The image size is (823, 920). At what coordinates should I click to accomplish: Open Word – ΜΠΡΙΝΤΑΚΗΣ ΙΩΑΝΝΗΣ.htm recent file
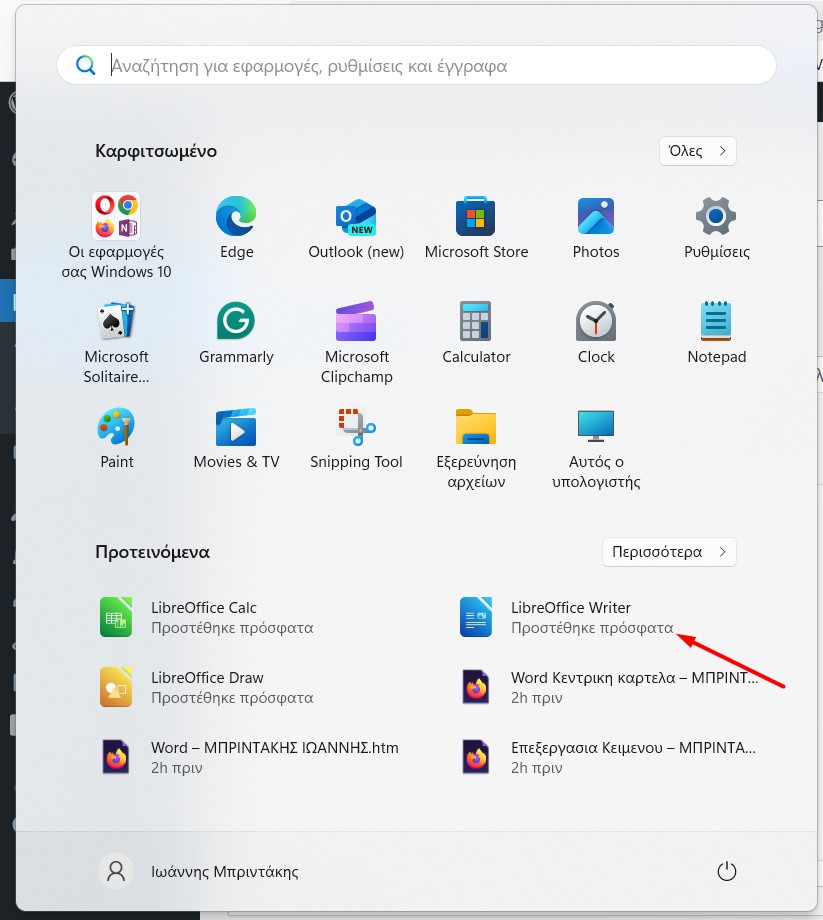click(251, 757)
